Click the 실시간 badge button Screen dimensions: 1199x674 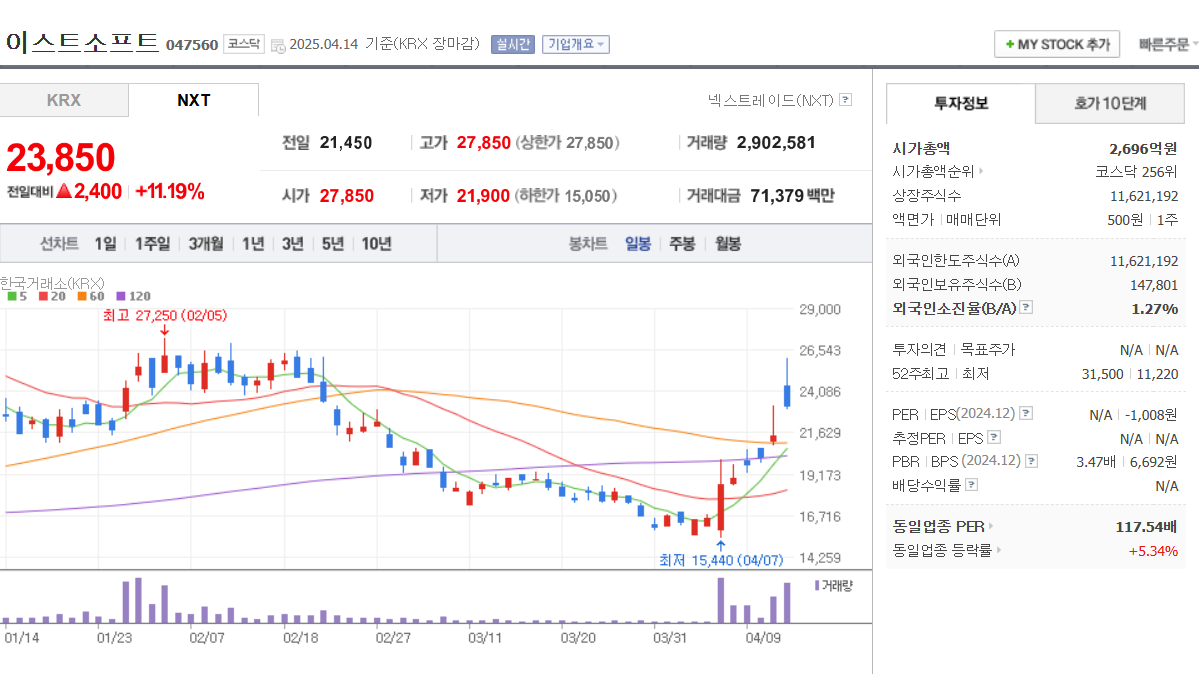(x=512, y=44)
